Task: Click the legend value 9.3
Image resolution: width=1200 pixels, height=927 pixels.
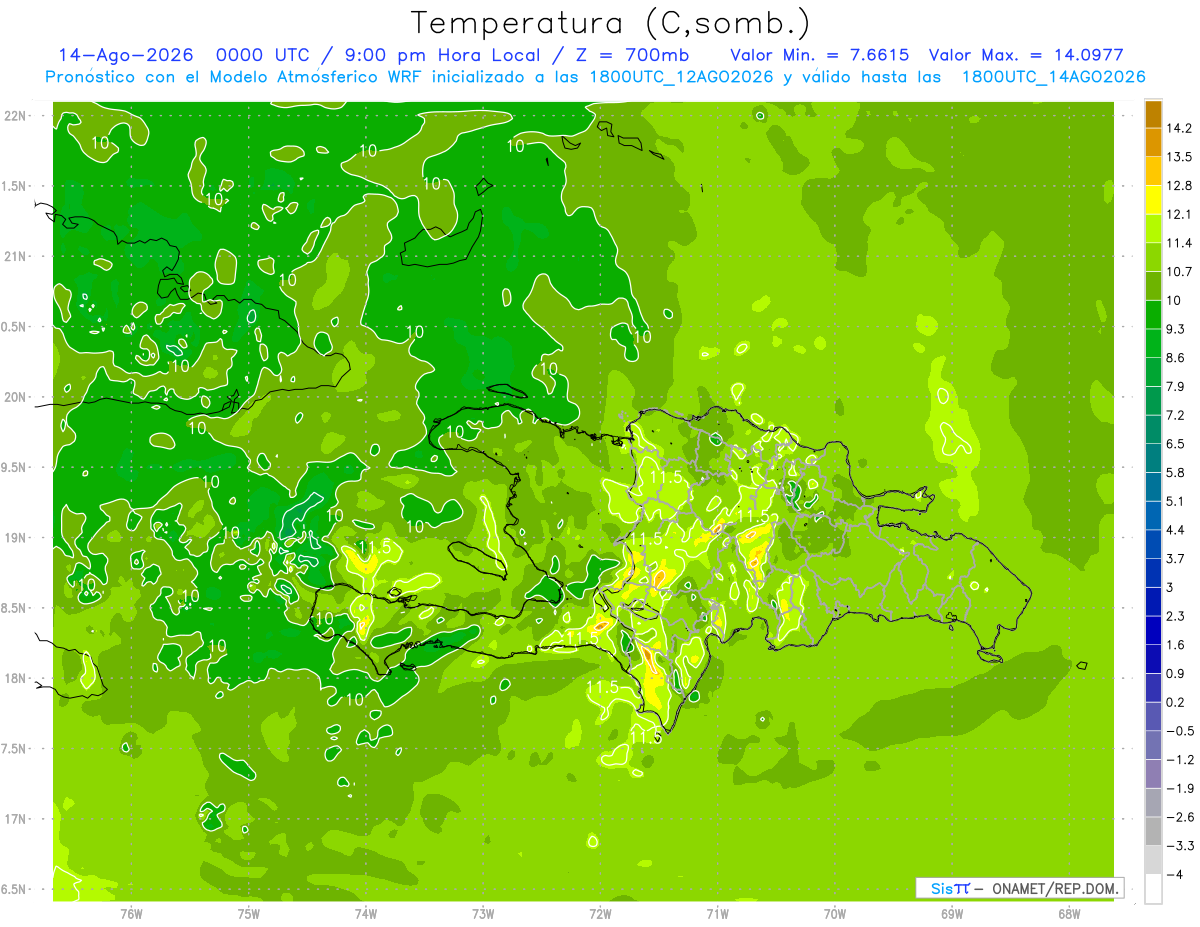Action: tap(1175, 329)
